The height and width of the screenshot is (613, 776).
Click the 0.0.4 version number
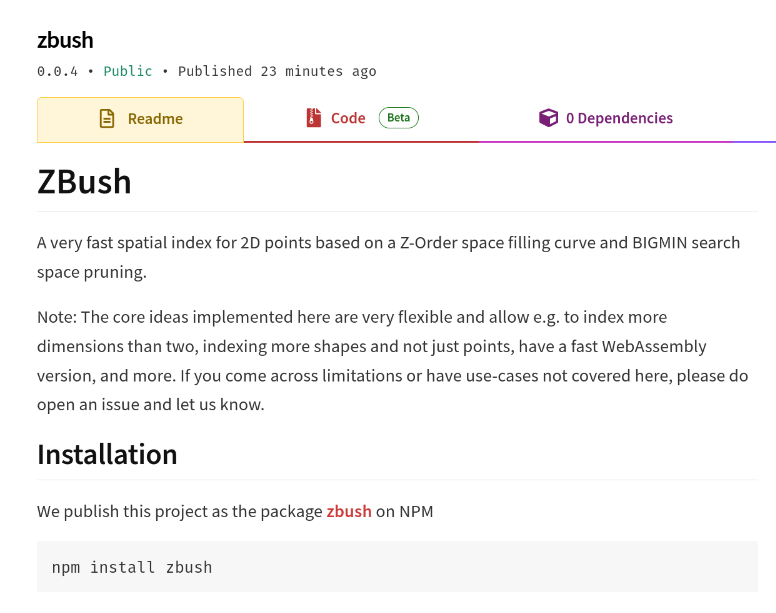pyautogui.click(x=57, y=71)
